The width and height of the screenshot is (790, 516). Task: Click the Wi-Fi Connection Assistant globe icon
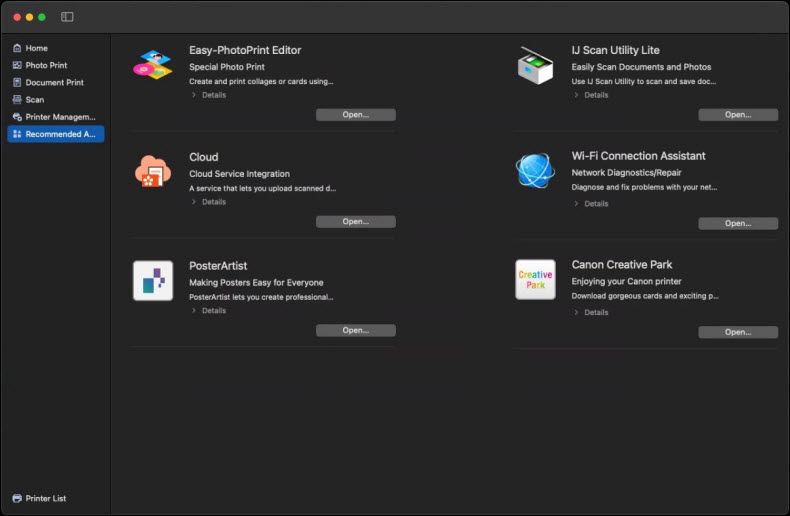[535, 171]
